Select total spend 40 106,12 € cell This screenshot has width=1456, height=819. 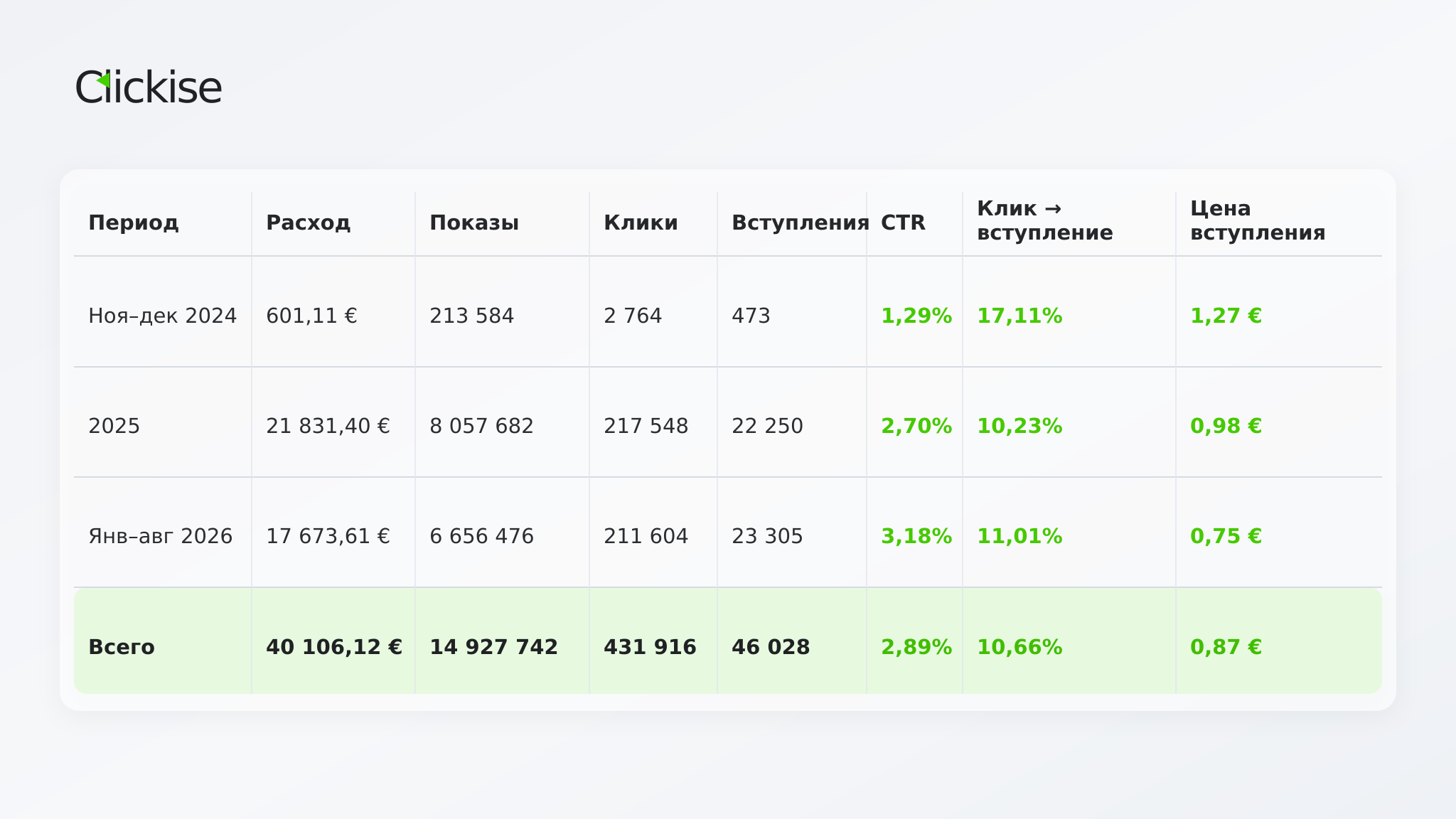(x=334, y=647)
